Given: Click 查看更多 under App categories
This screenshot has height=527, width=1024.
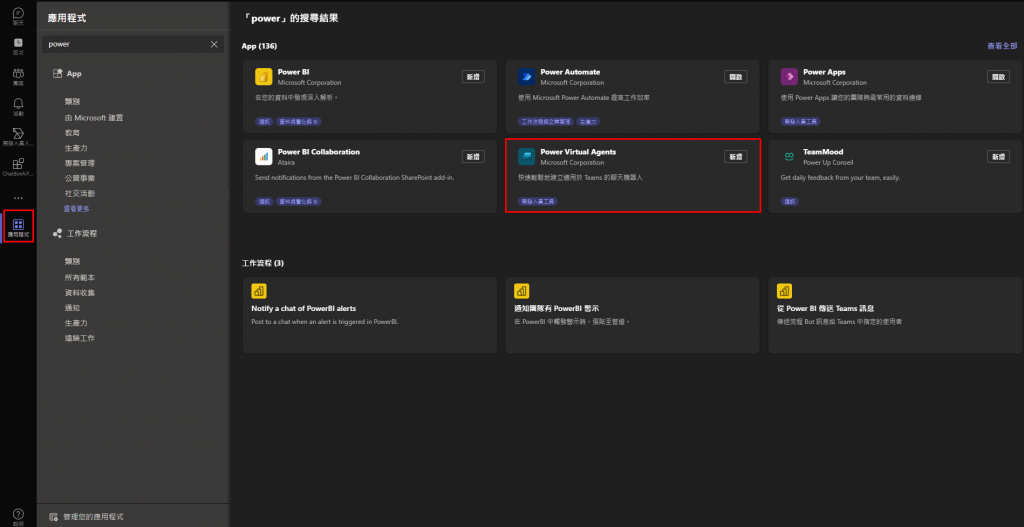Looking at the screenshot, I should (x=77, y=209).
